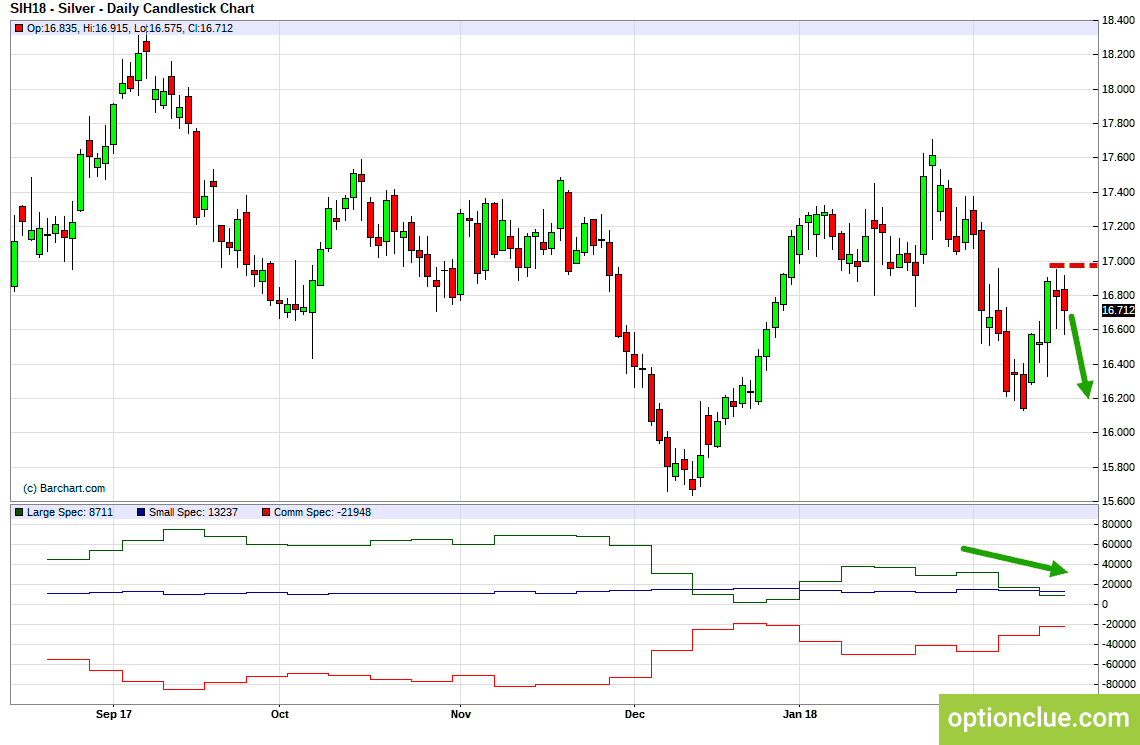The height and width of the screenshot is (745, 1140).
Task: Click the 18.000 price axis label
Action: [x=1119, y=89]
